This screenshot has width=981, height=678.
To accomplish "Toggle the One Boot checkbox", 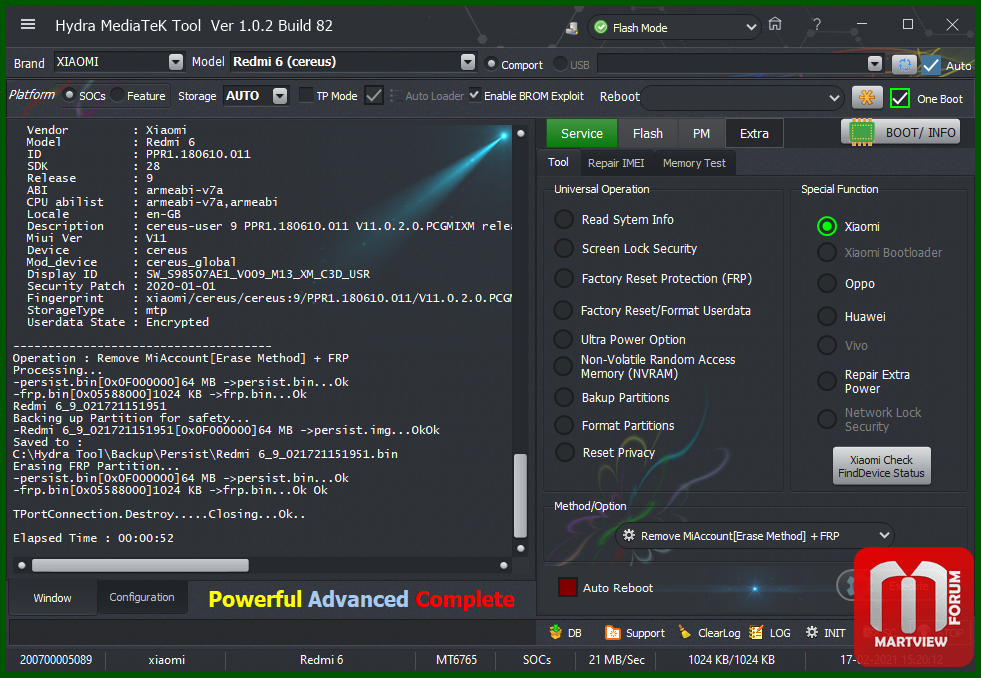I will click(900, 98).
